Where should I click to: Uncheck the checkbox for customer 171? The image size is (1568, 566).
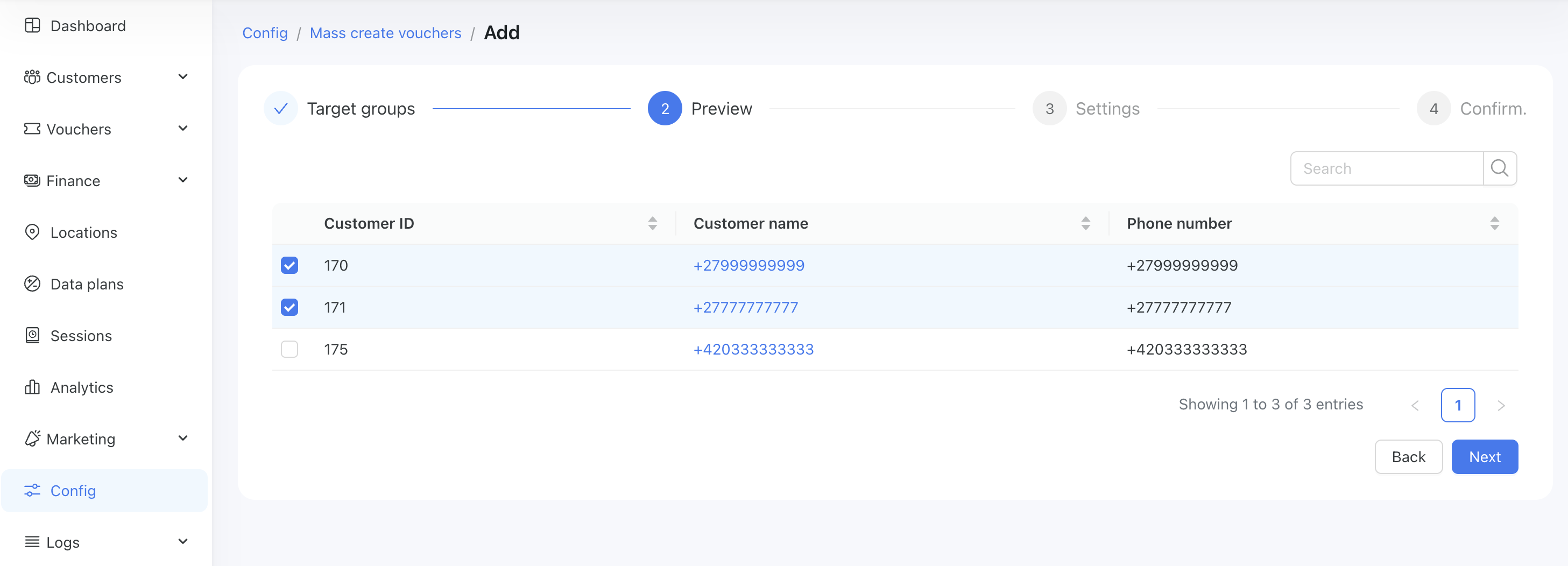(x=289, y=307)
